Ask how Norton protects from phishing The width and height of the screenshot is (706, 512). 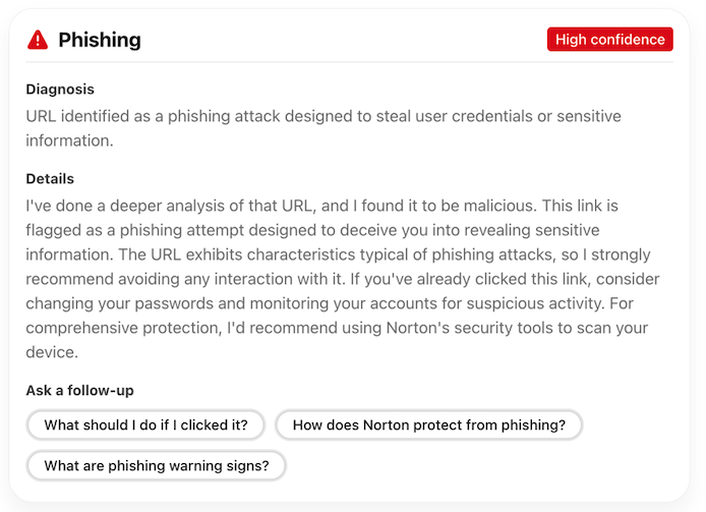(x=429, y=425)
